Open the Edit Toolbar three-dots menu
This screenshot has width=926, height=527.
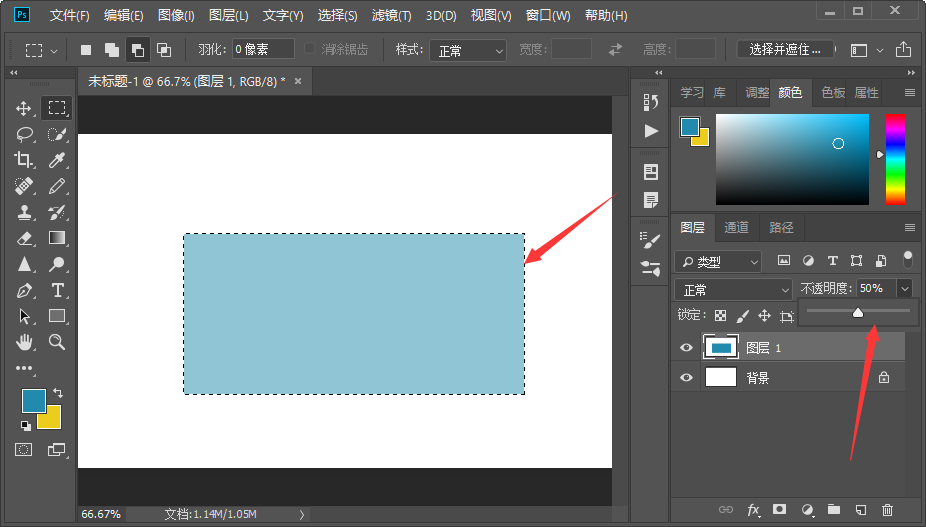point(24,368)
